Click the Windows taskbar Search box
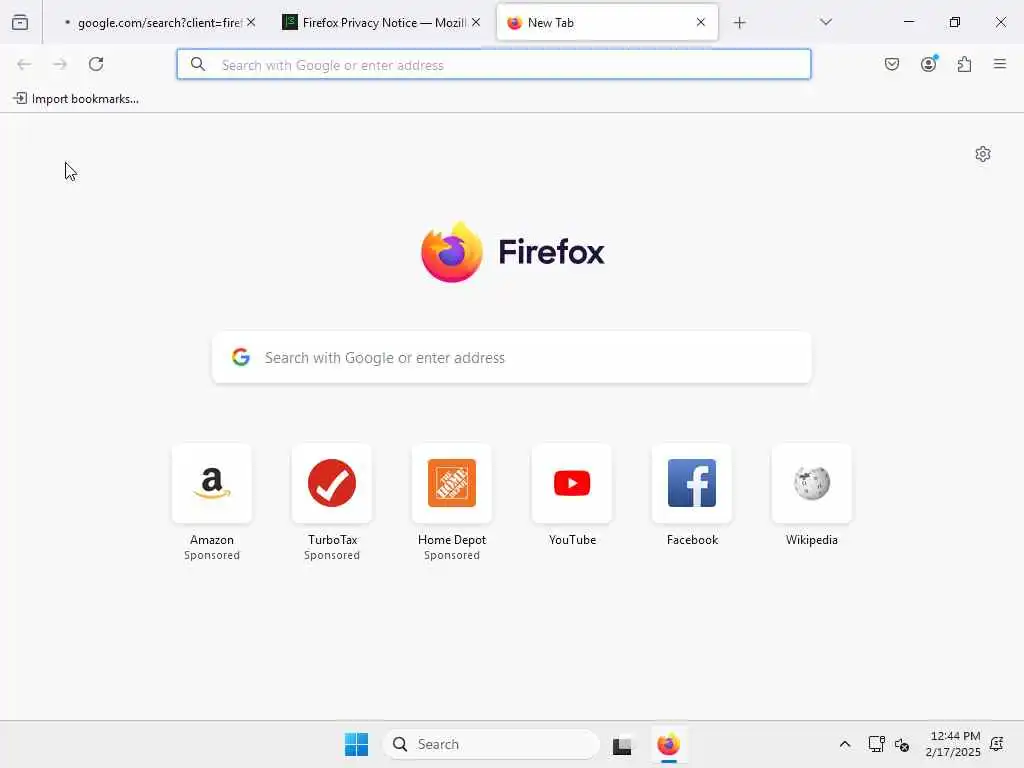Image resolution: width=1024 pixels, height=768 pixels. (x=491, y=744)
